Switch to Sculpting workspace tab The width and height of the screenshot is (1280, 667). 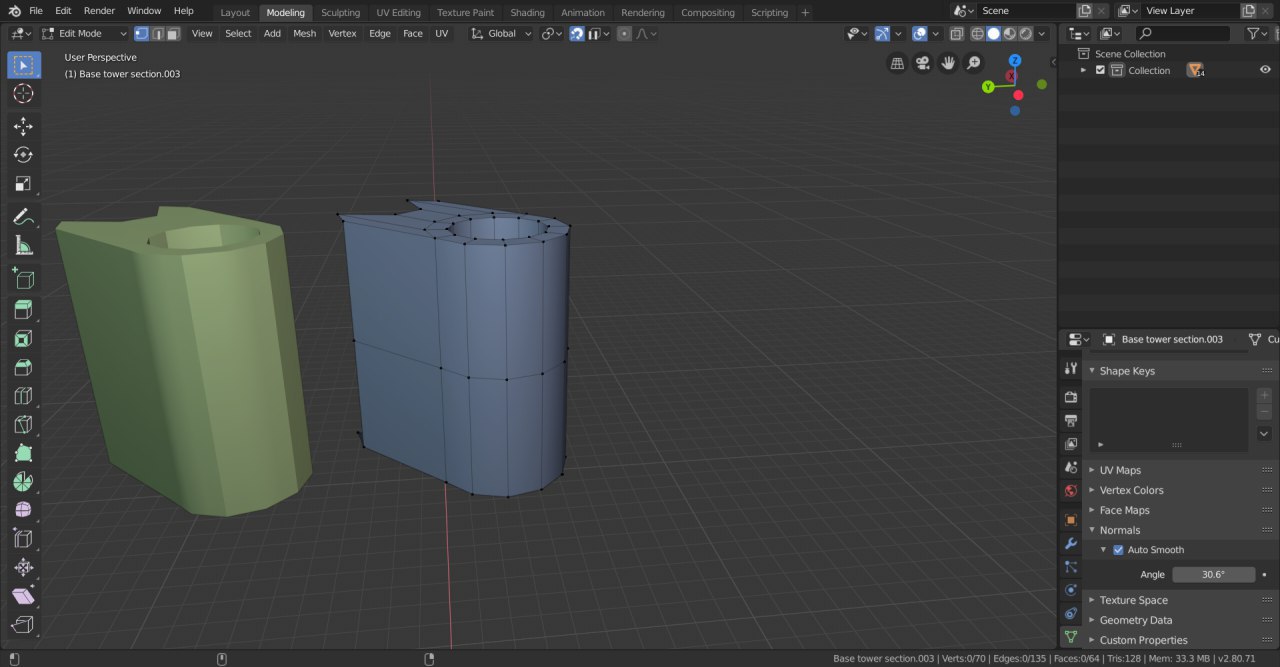[x=340, y=13]
